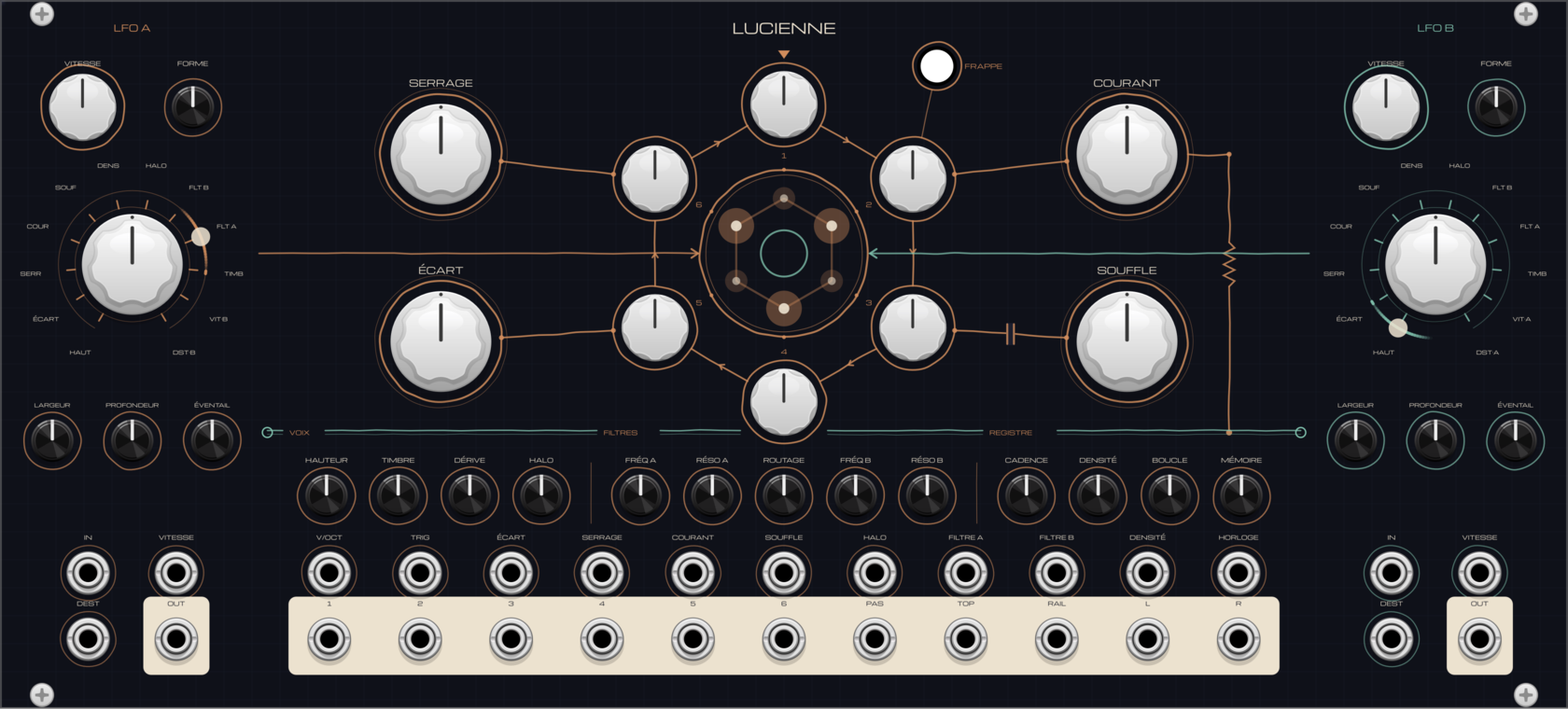1568x709 pixels.
Task: Click the PAS output jack
Action: coord(875,640)
